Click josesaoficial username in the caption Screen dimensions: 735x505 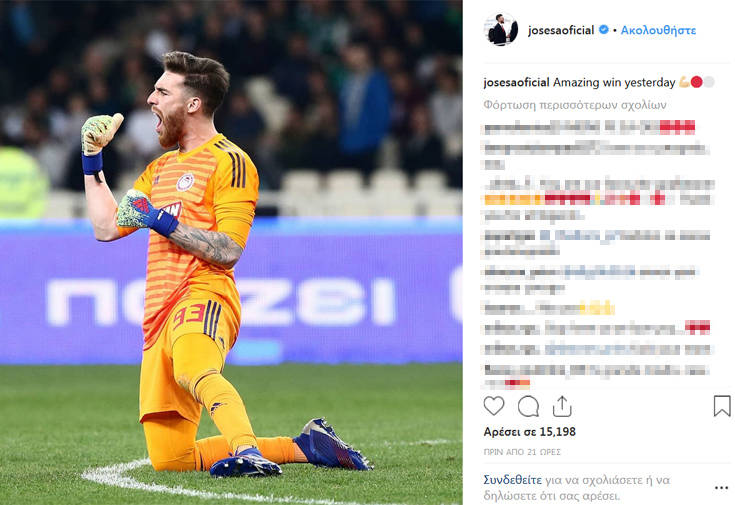[517, 83]
